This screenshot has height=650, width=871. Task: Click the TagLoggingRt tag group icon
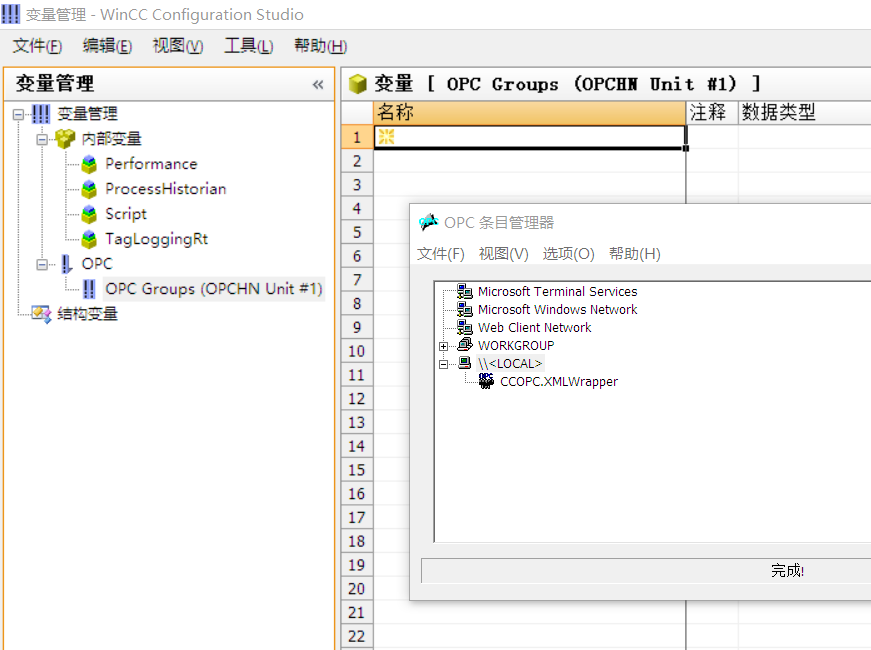[89, 239]
